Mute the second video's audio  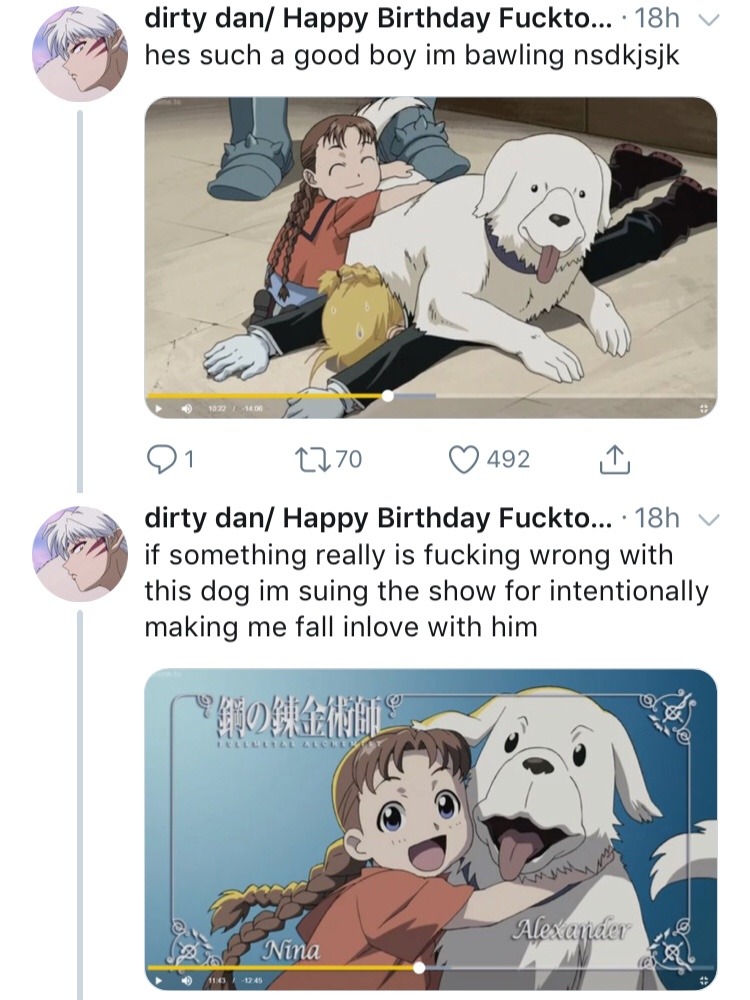(185, 980)
